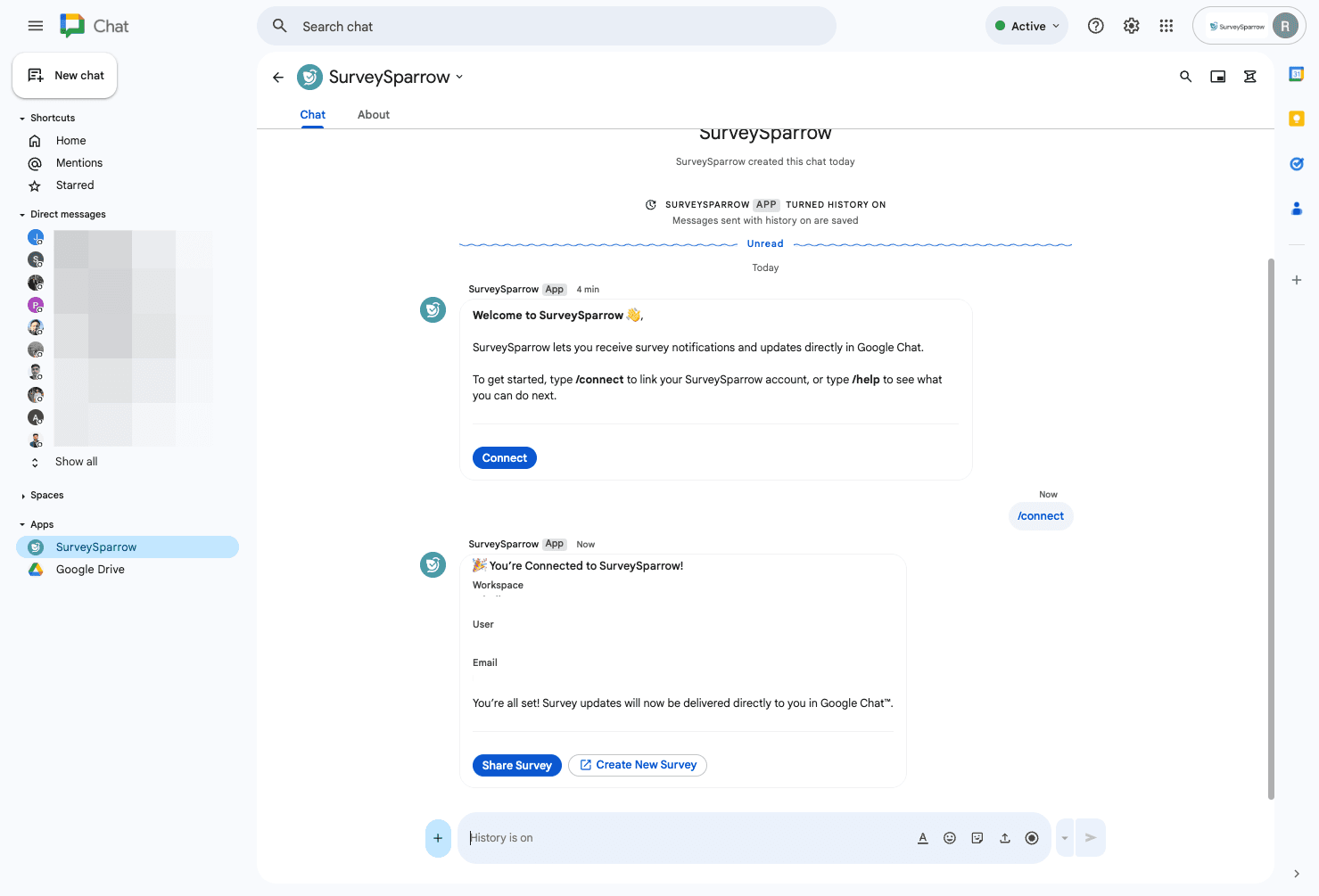Switch to the About tab
Viewport: 1319px width, 896px height.
point(373,115)
